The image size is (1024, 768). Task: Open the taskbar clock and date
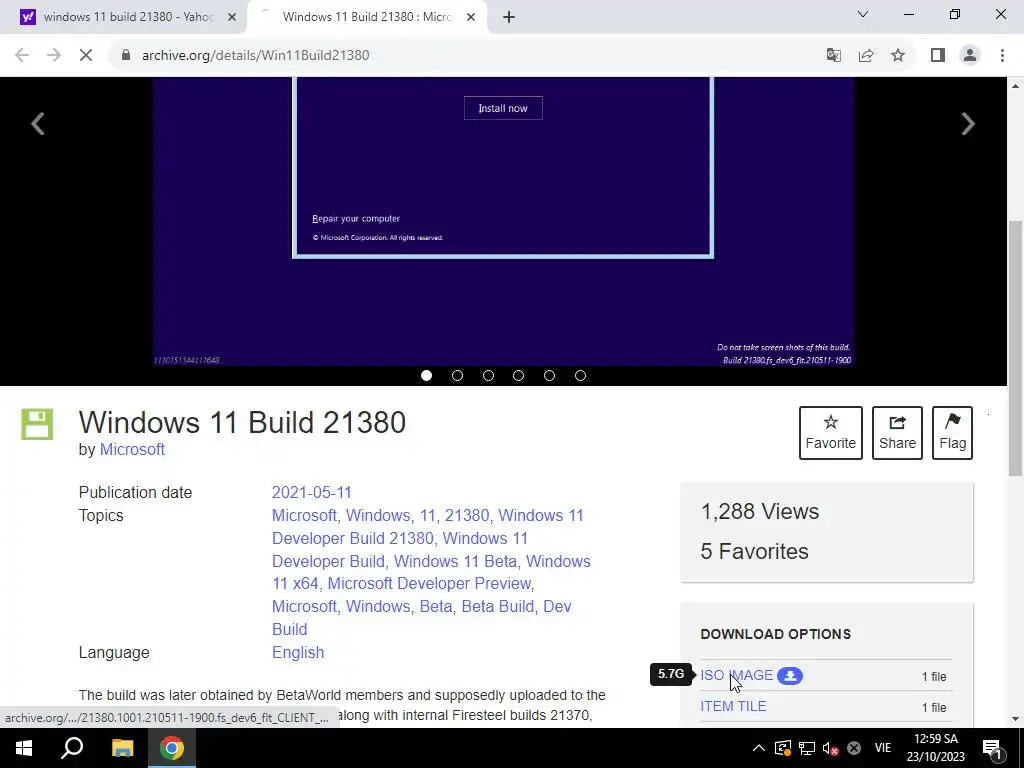coord(936,748)
